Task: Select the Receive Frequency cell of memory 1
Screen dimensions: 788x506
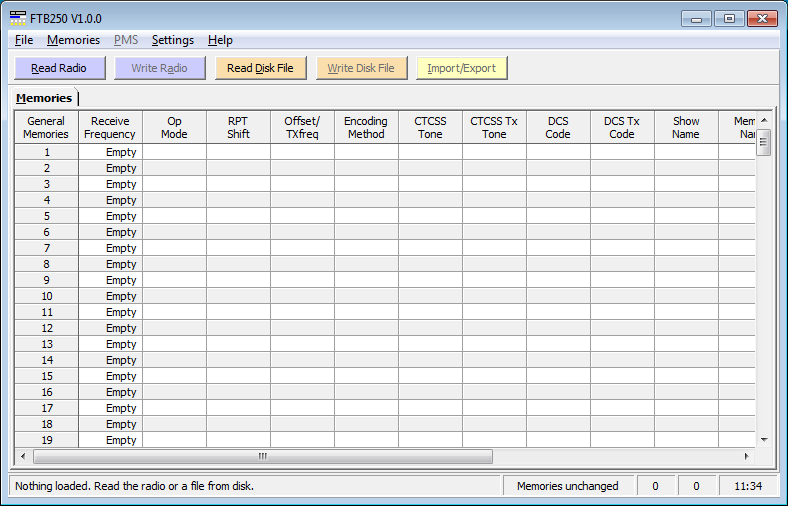Action: pyautogui.click(x=110, y=152)
